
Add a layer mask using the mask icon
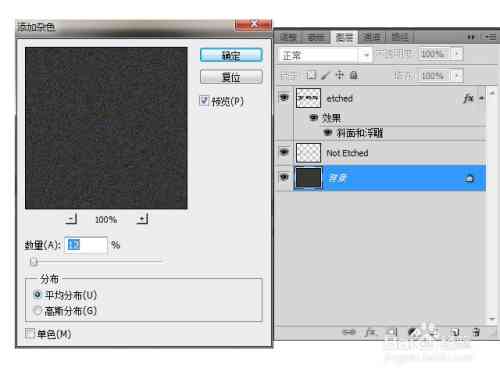(x=392, y=332)
